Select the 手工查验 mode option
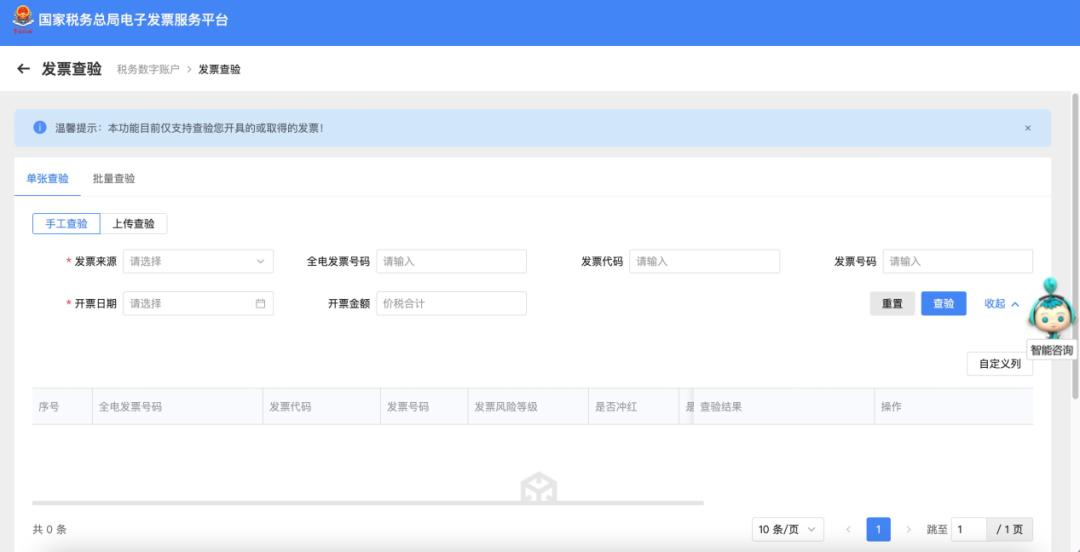The height and width of the screenshot is (552, 1080). [66, 224]
